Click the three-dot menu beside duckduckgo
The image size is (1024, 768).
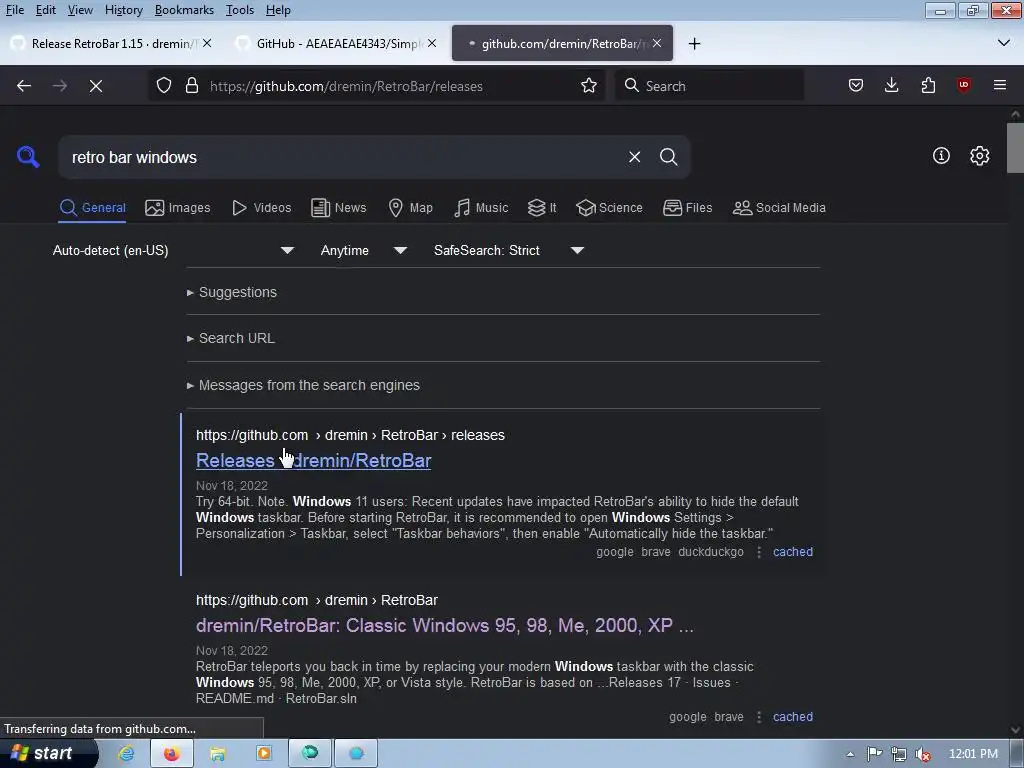[x=758, y=552]
